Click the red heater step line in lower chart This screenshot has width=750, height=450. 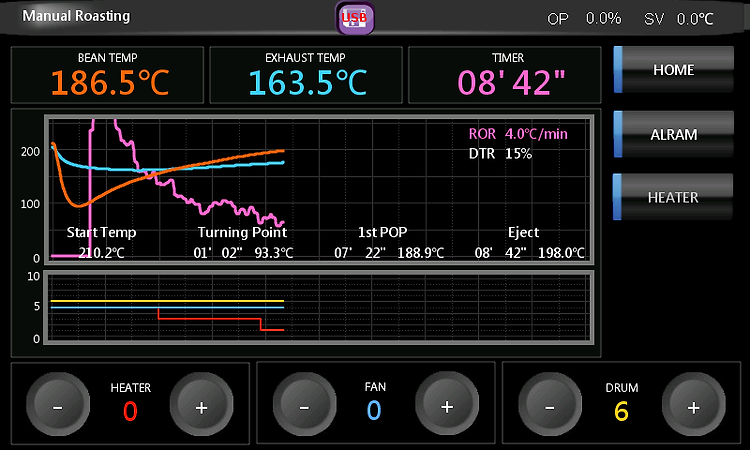[210, 318]
